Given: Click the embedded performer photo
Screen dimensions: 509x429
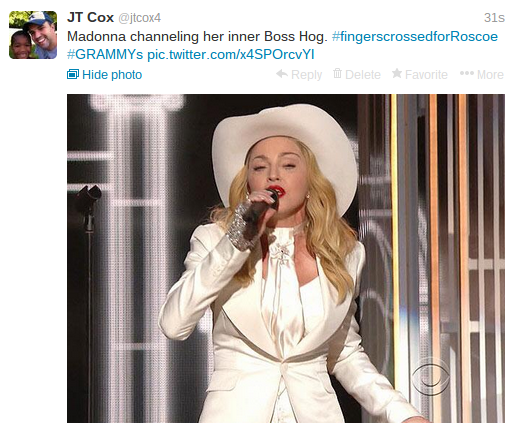Looking at the screenshot, I should [286, 258].
